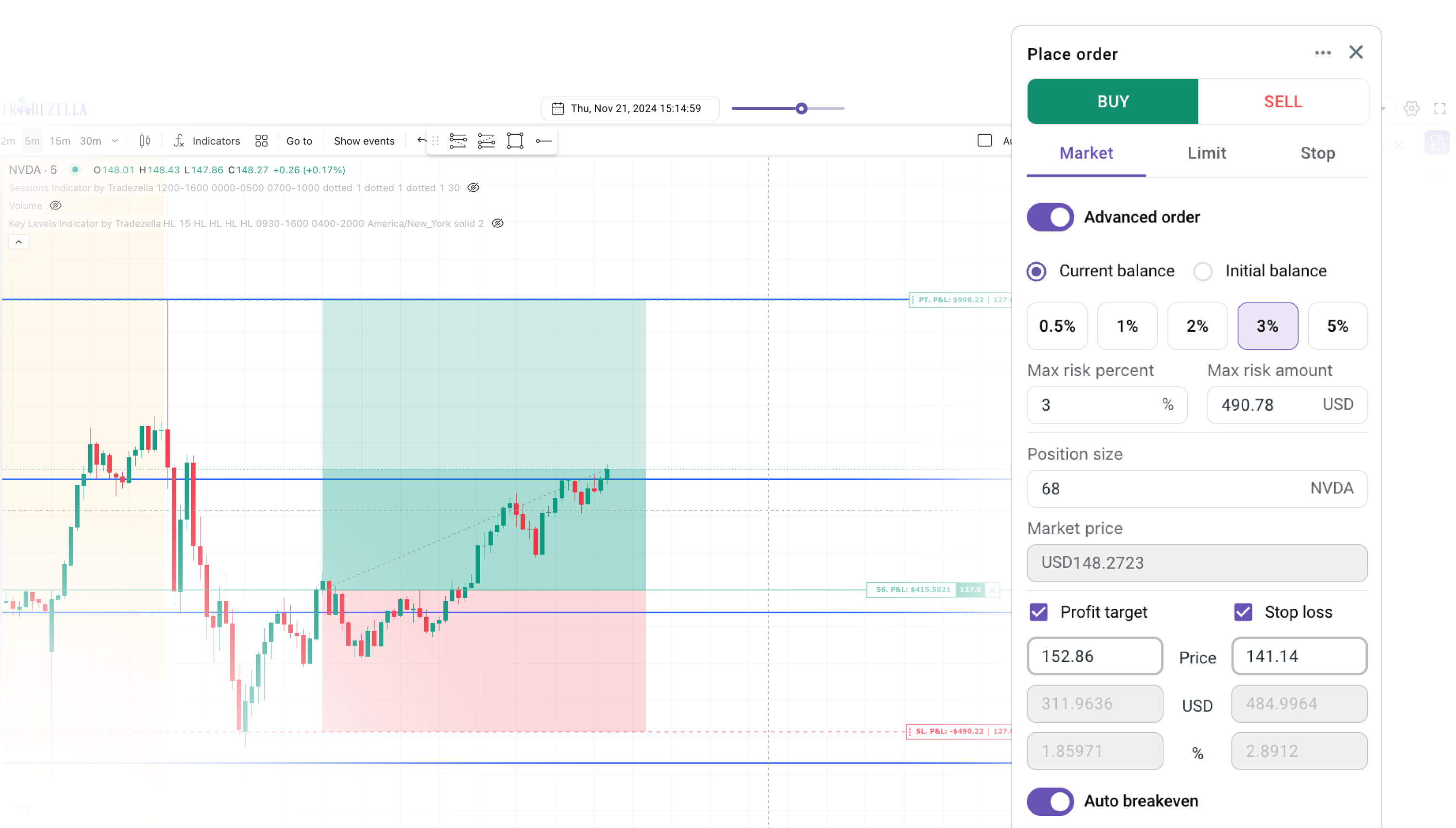
Task: Select the candlestick chart style icon
Action: coord(144,141)
